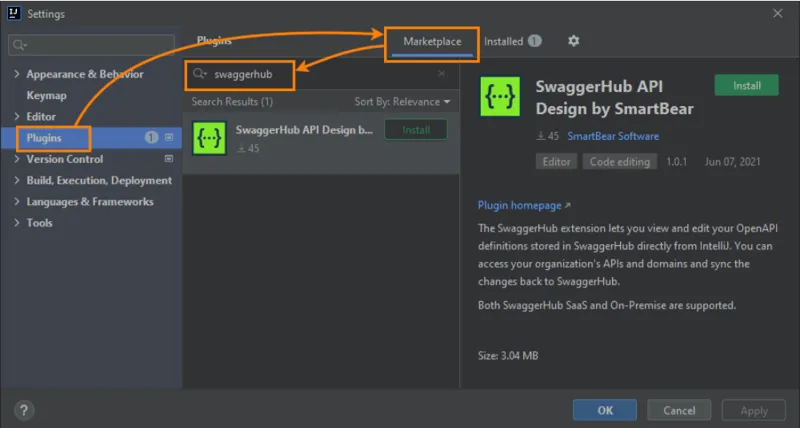Expand the Build, Execution, Deployment node
This screenshot has width=800, height=428.
pos(16,181)
